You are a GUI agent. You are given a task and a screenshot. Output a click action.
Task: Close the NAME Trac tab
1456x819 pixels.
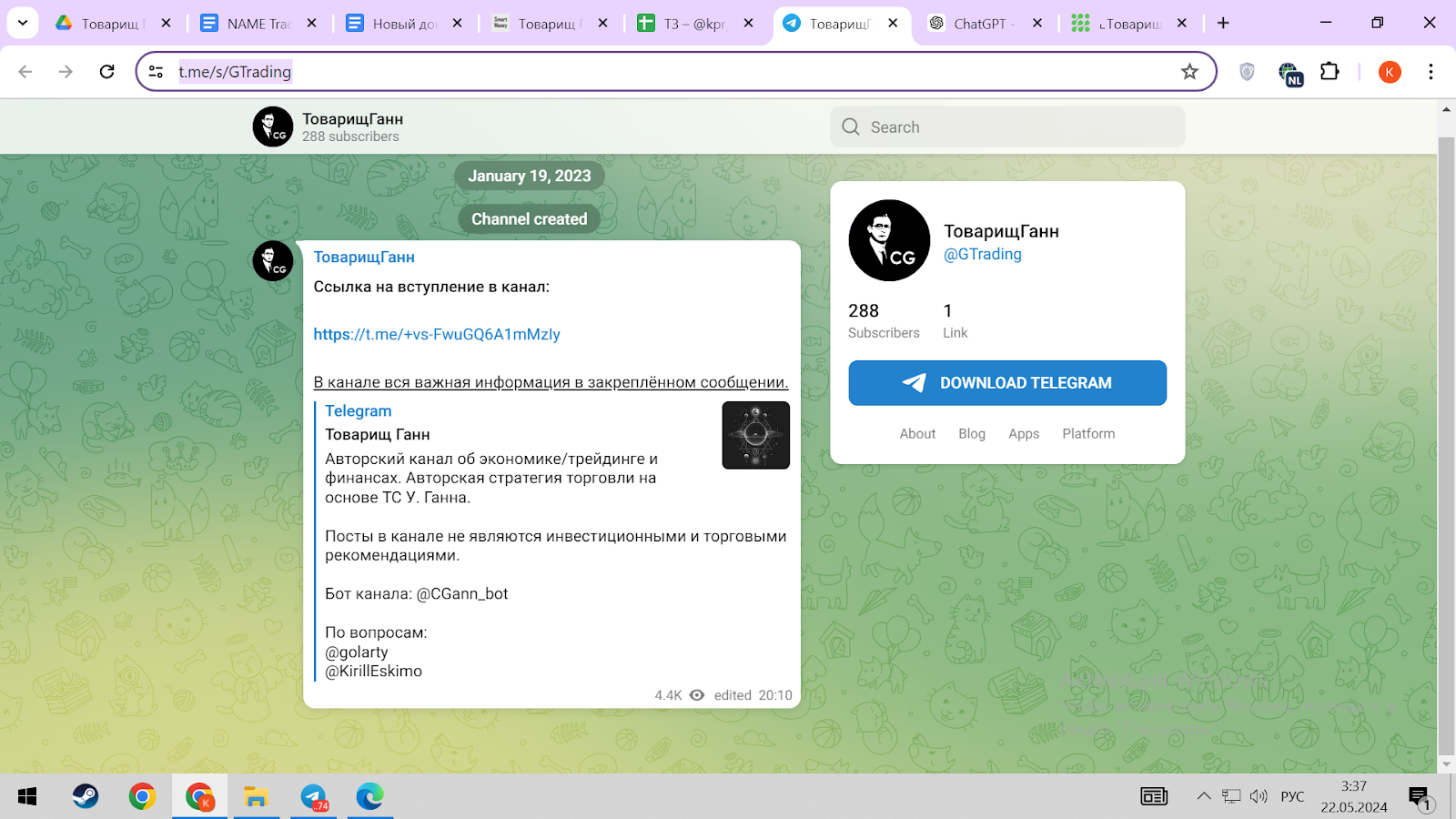click(312, 24)
